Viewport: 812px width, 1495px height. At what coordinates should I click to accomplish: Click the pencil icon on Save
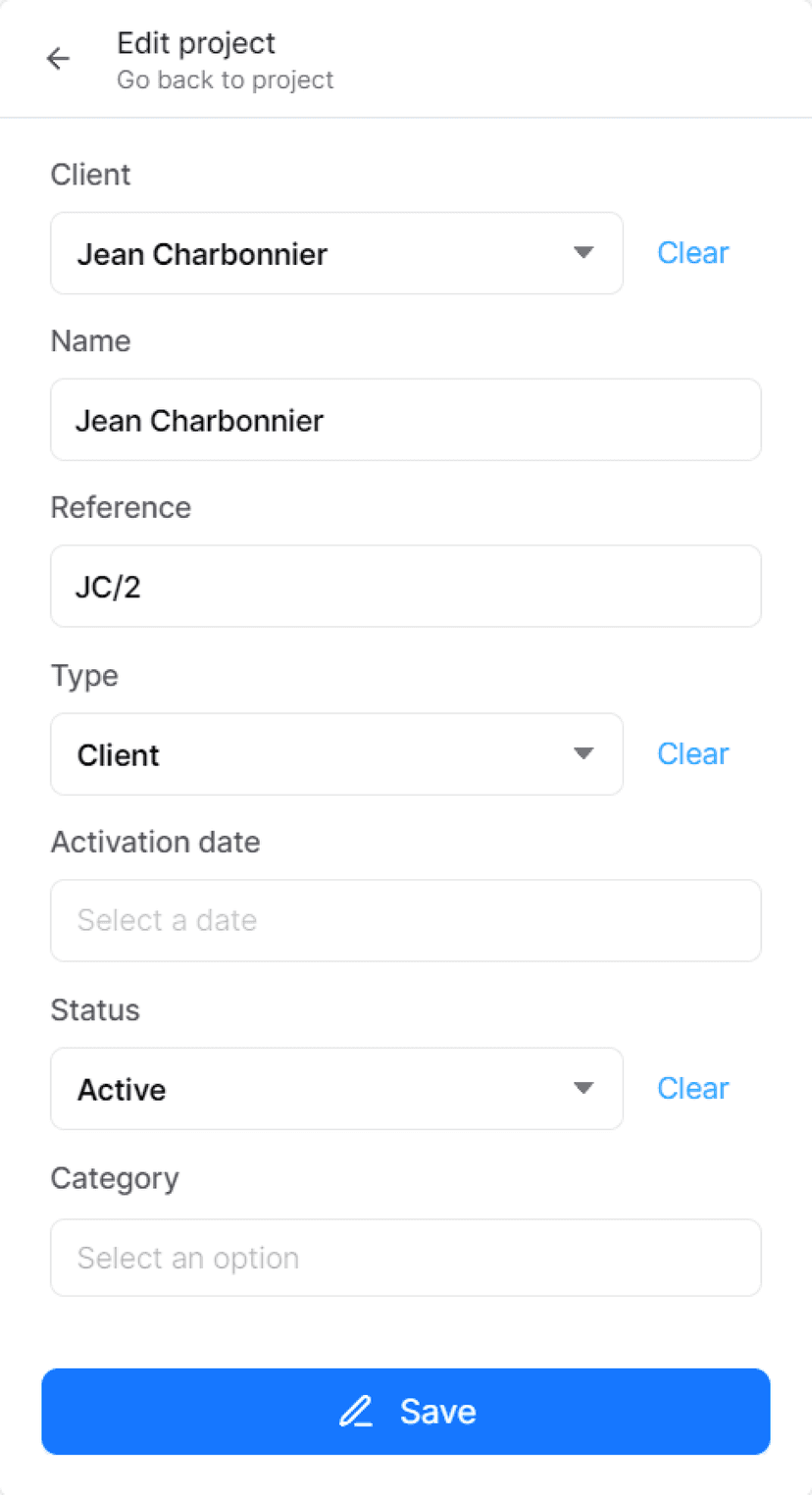356,1412
